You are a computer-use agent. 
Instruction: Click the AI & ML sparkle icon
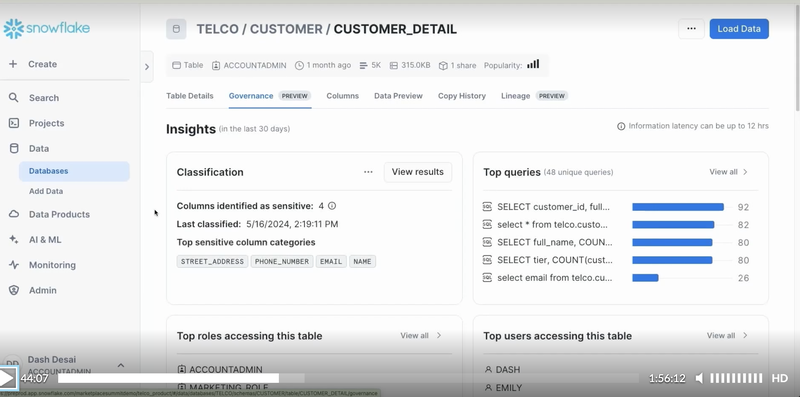pos(14,239)
